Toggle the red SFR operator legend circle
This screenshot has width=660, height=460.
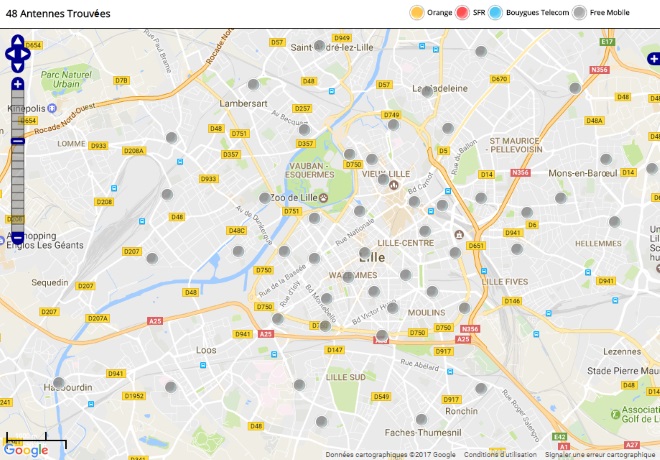(x=462, y=13)
